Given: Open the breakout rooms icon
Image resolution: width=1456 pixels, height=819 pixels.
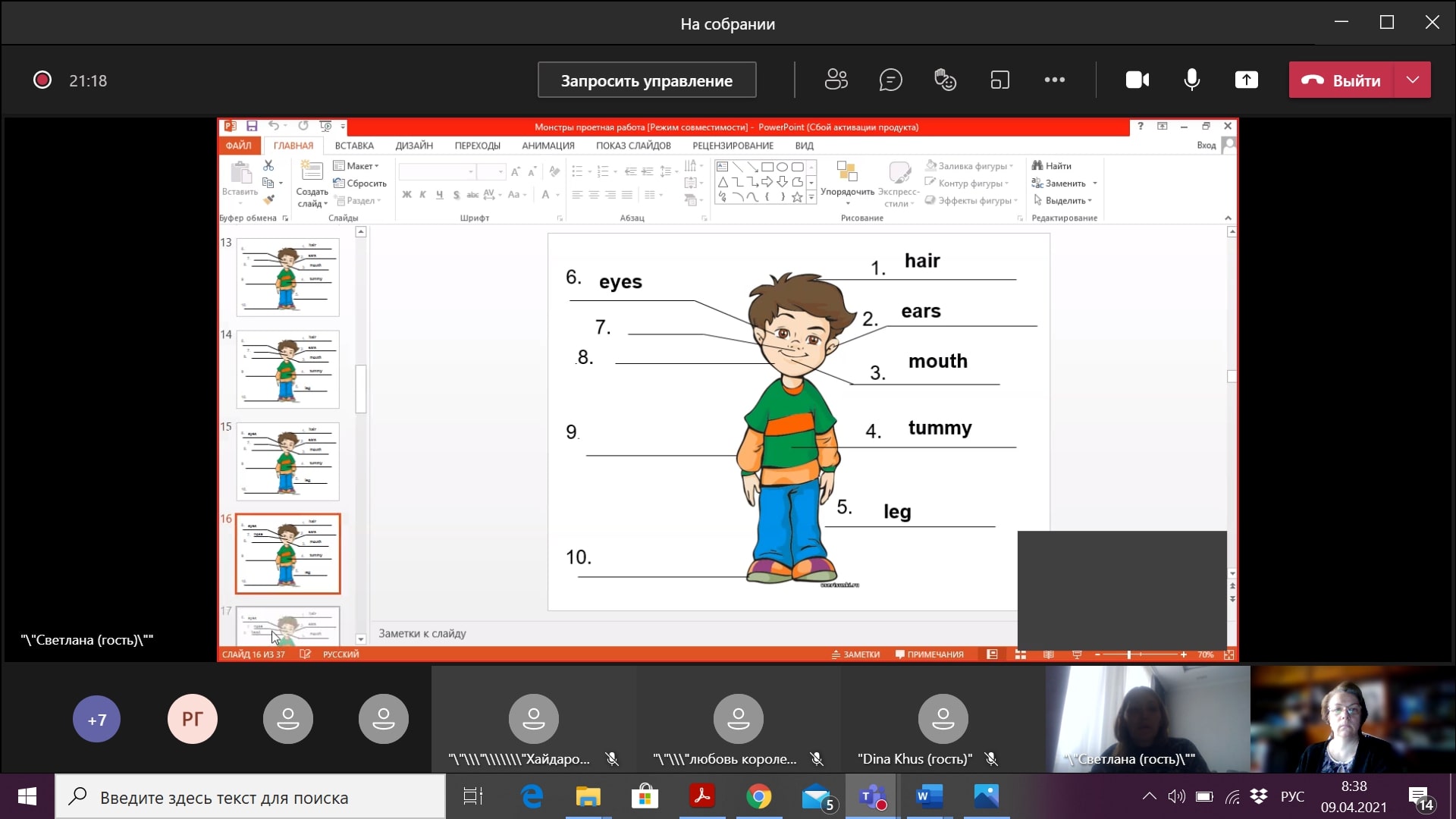Looking at the screenshot, I should coord(999,80).
